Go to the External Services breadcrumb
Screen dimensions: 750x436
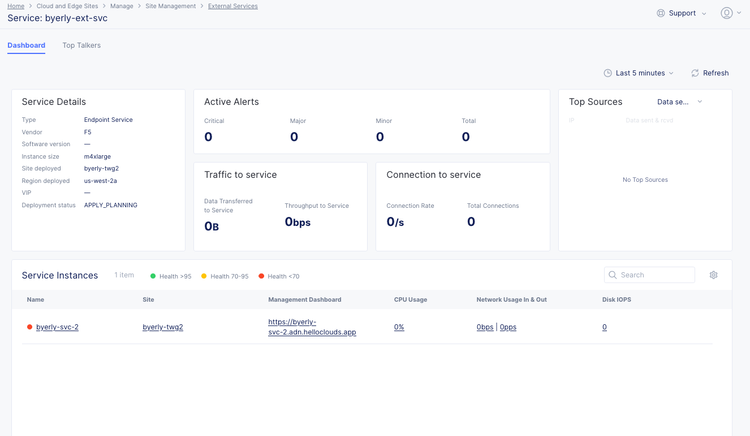click(232, 6)
